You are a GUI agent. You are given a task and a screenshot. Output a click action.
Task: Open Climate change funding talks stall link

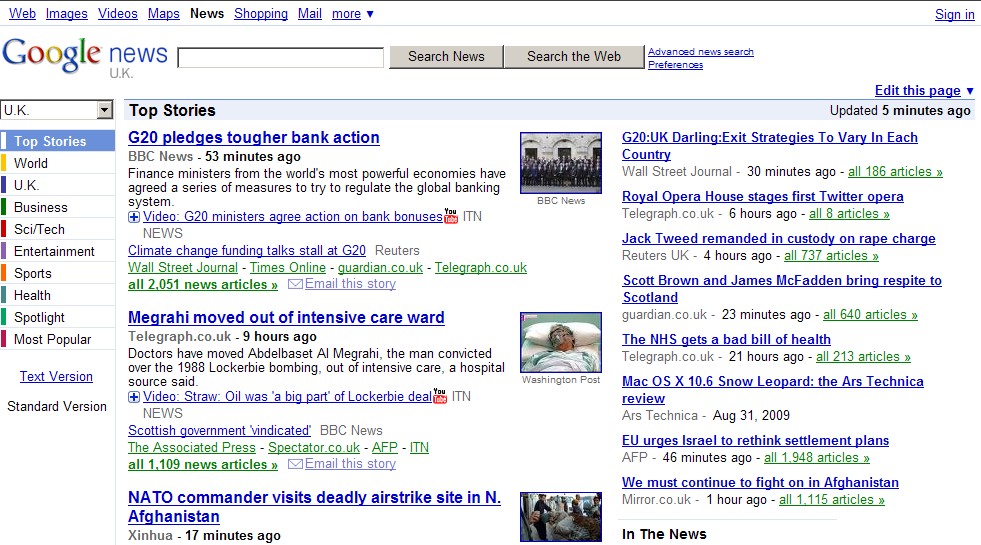coord(247,250)
